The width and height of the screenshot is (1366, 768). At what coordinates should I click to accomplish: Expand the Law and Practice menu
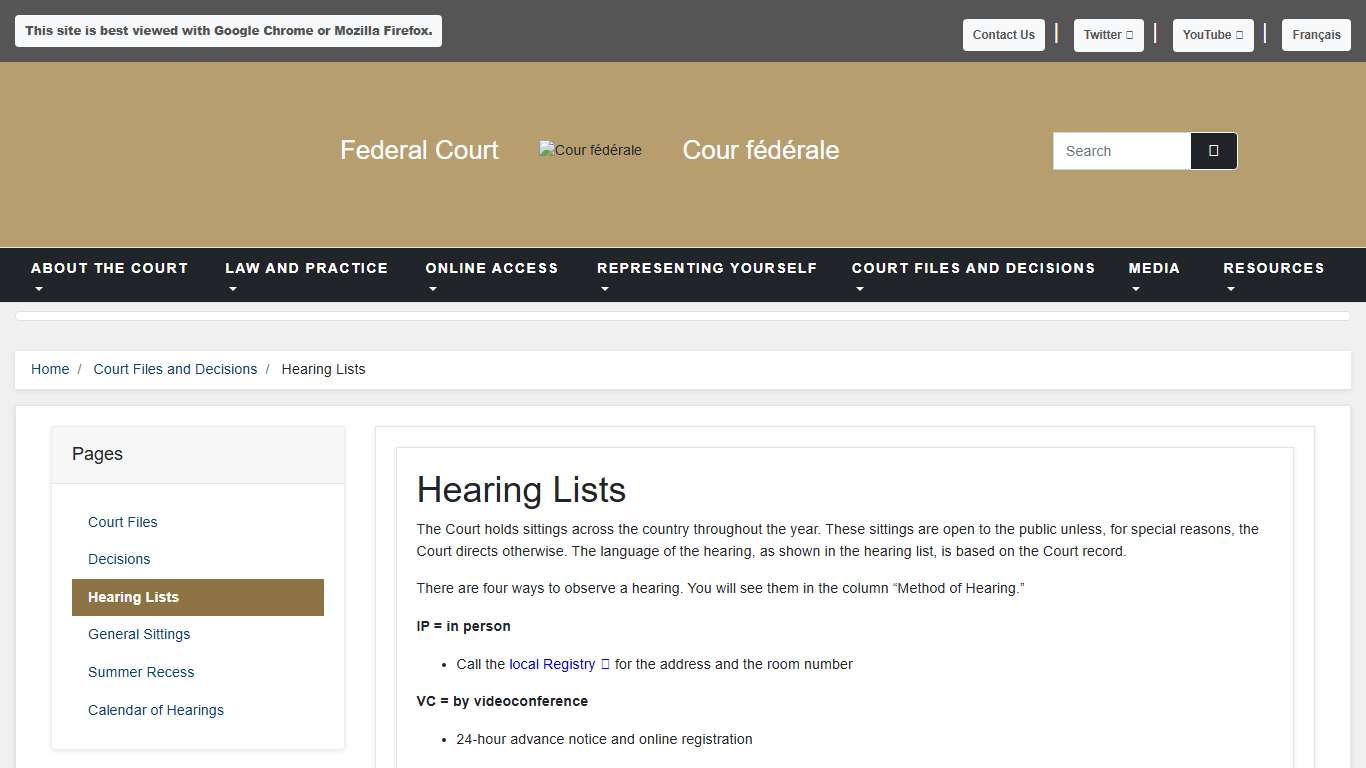click(307, 268)
